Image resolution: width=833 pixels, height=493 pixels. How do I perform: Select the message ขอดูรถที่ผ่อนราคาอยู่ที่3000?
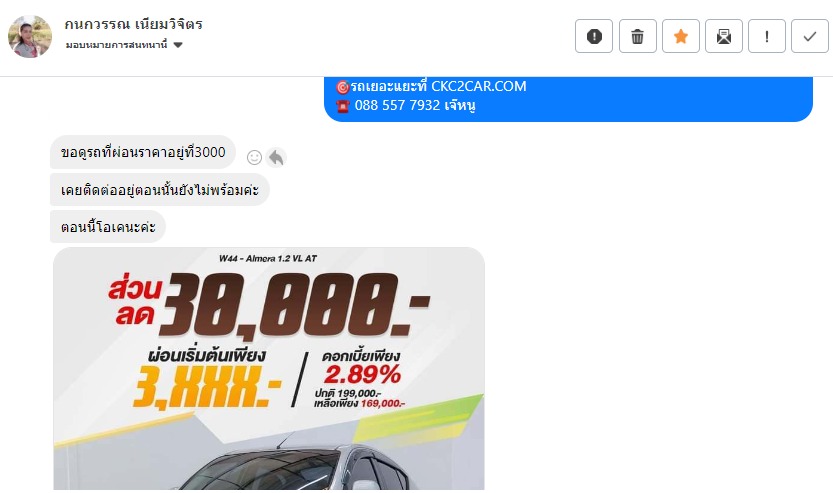[x=143, y=152]
